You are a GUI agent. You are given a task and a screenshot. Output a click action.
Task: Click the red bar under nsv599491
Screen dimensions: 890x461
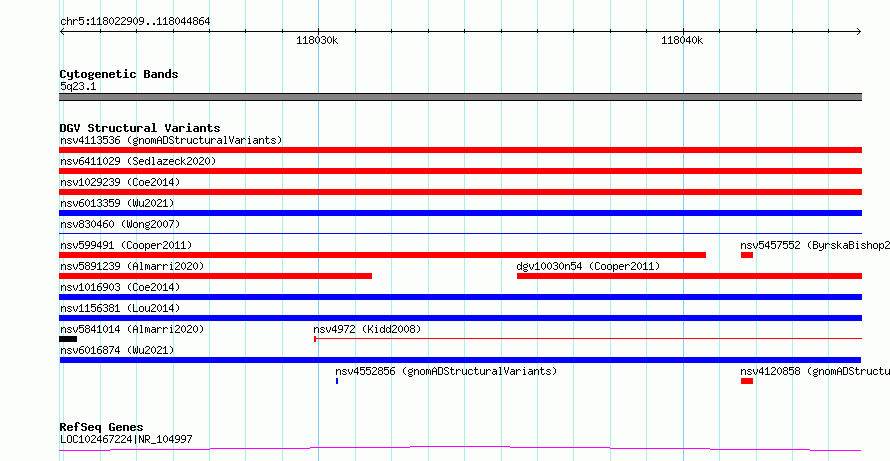(x=383, y=255)
